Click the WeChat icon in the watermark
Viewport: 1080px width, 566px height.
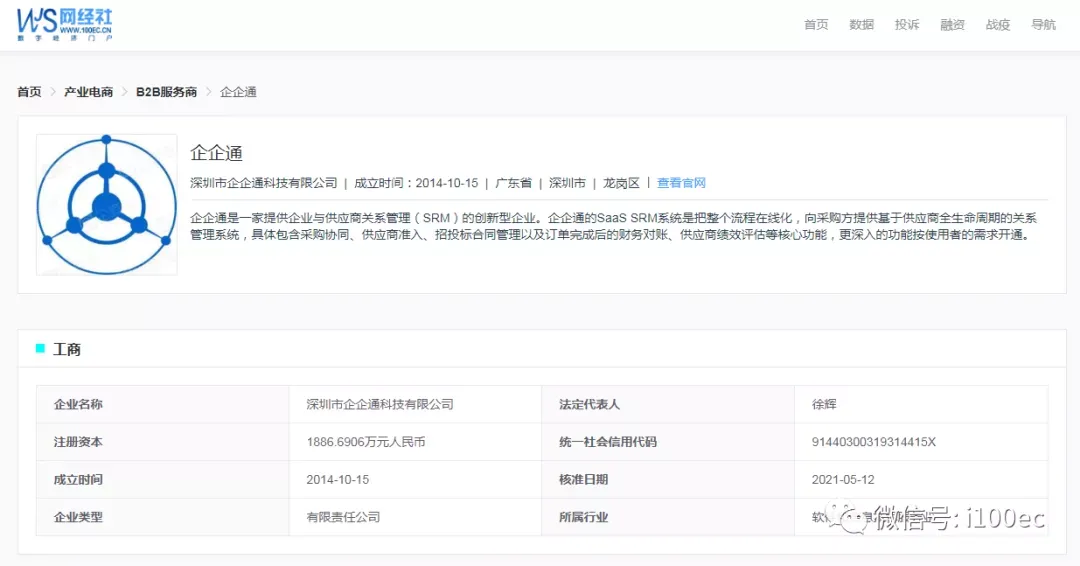click(848, 518)
